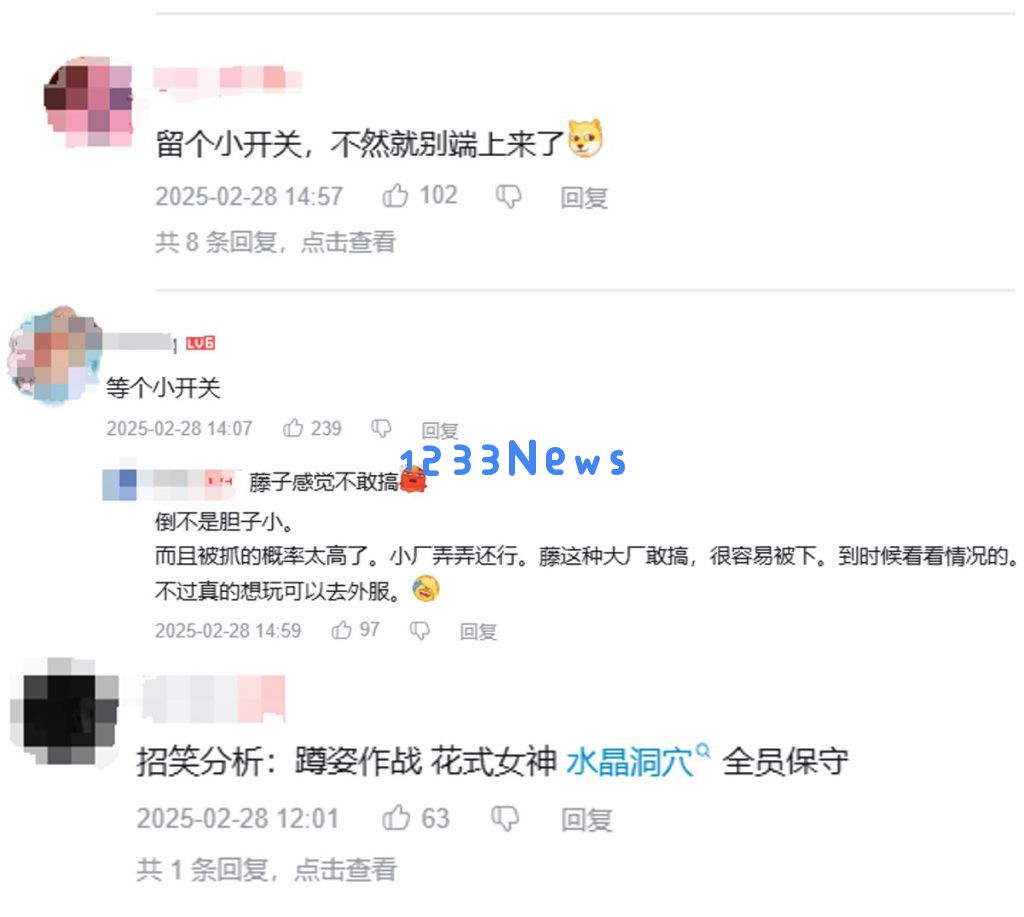
Task: Reply to the 14:59 nested comment
Action: [x=478, y=631]
